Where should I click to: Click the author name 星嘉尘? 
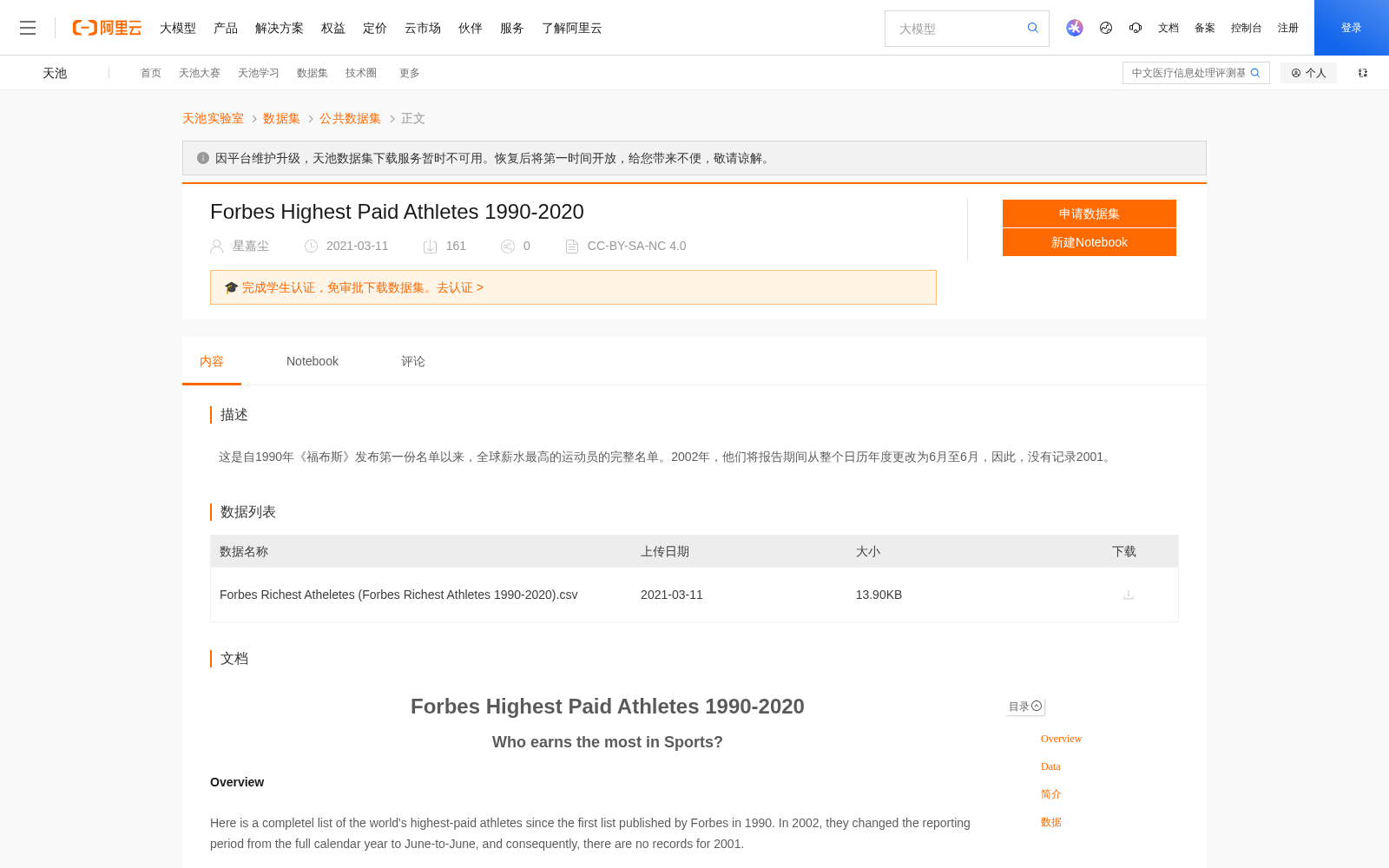(251, 247)
